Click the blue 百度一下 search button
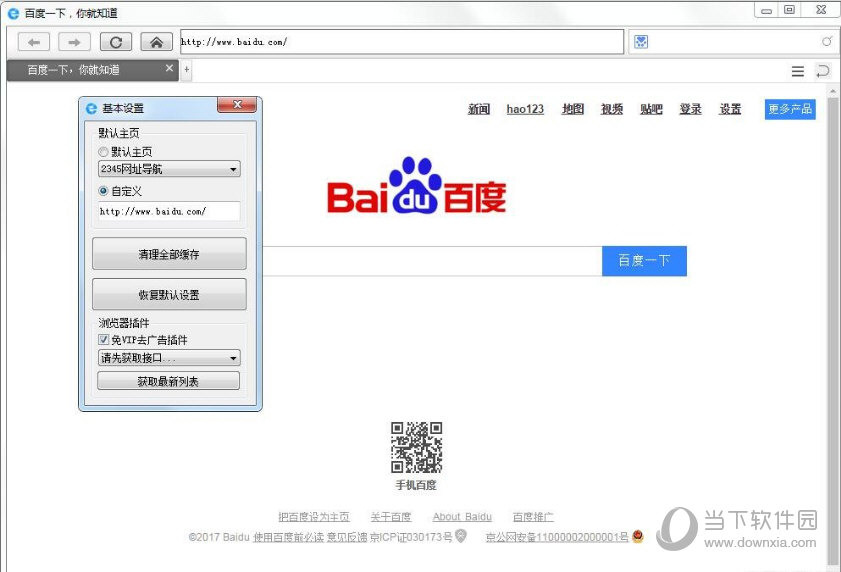The height and width of the screenshot is (572, 841). 644,261
